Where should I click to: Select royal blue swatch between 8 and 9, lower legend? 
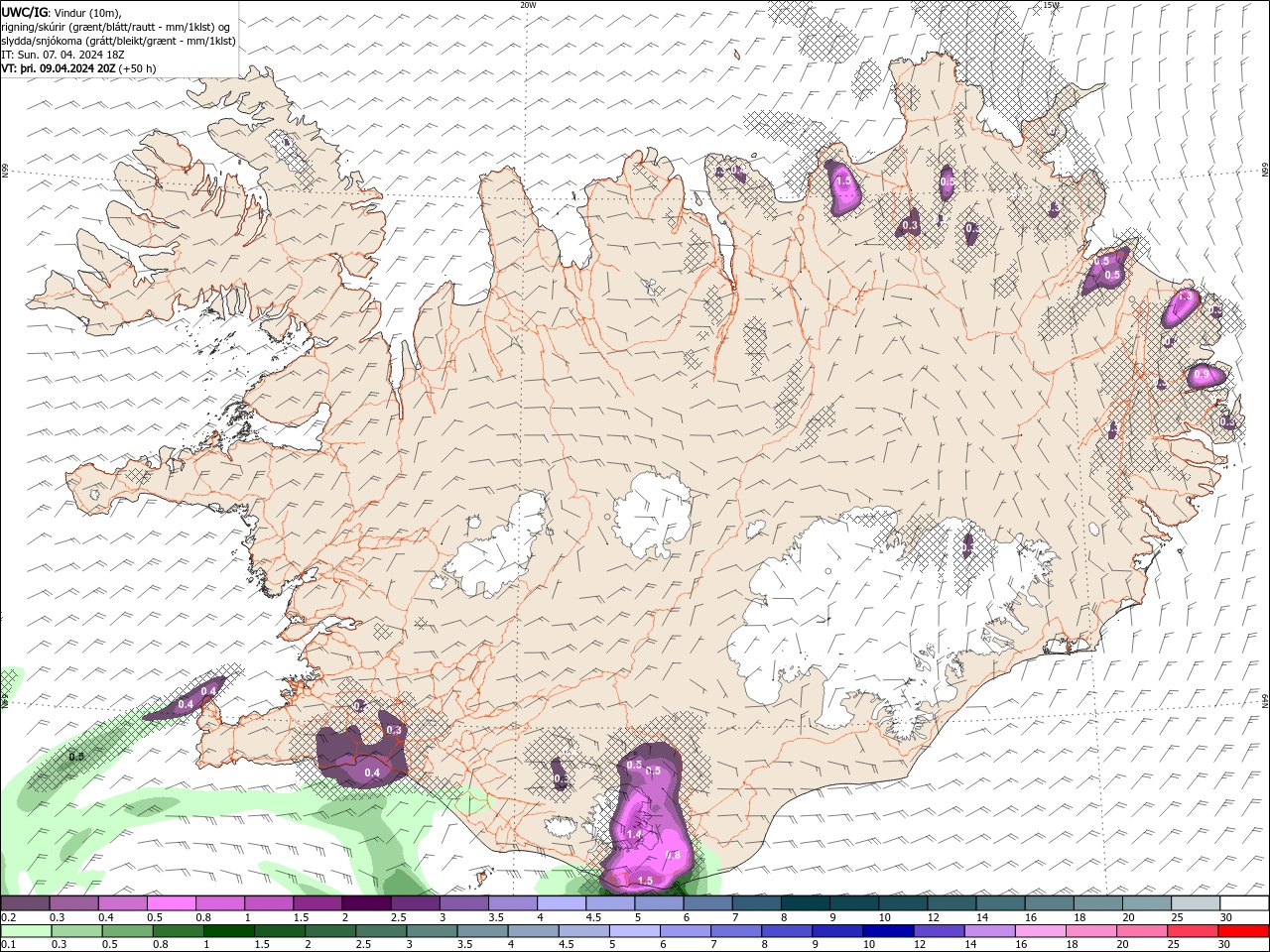[x=789, y=931]
